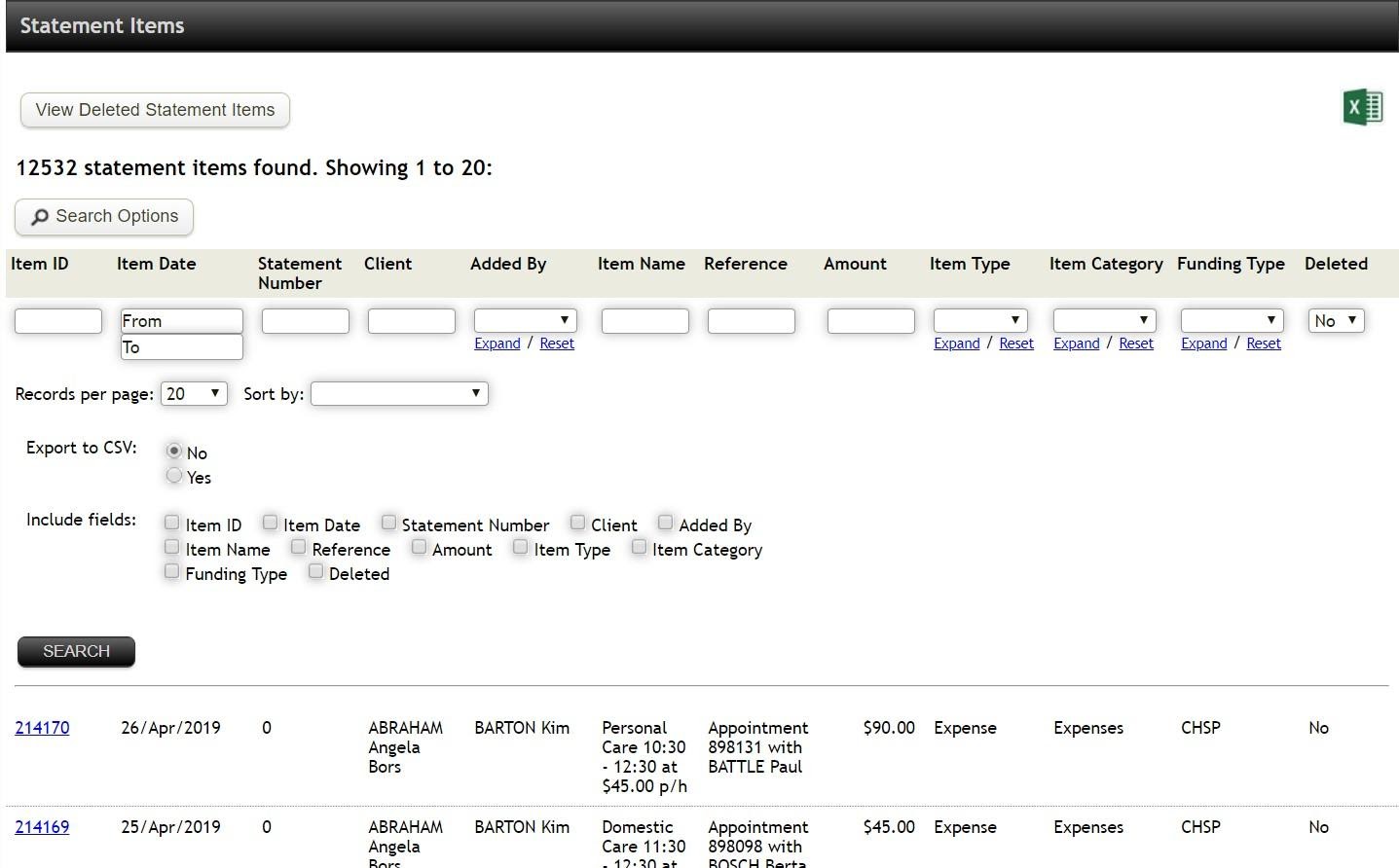
Task: Open the Records per page dropdown
Action: coord(193,393)
